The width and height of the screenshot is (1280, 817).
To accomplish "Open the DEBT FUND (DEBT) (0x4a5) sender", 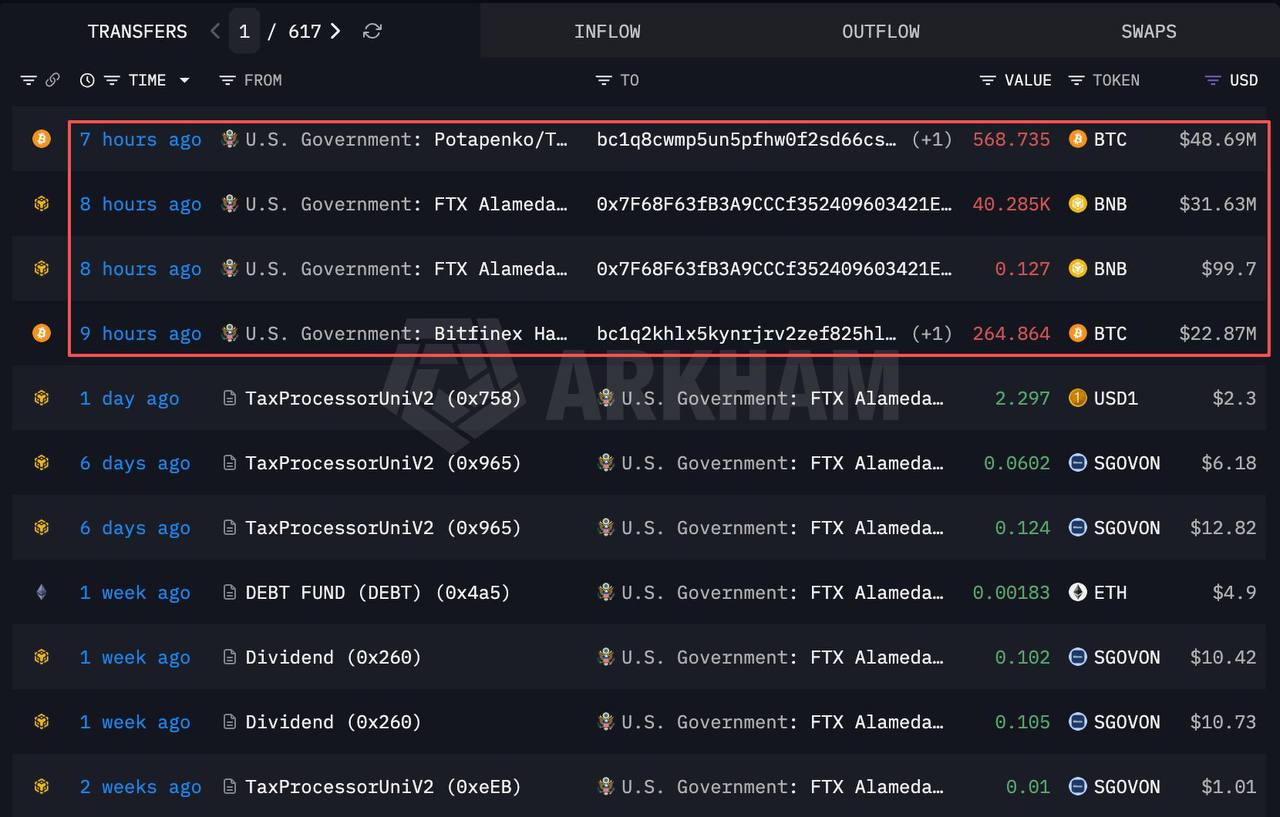I will [378, 593].
